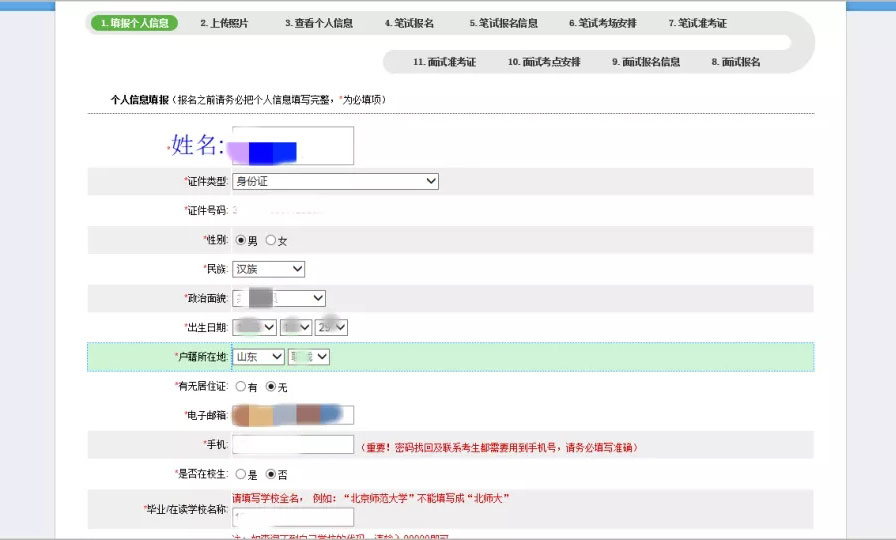
Task: Go to the 查看个人信息 step
Action: [x=318, y=23]
